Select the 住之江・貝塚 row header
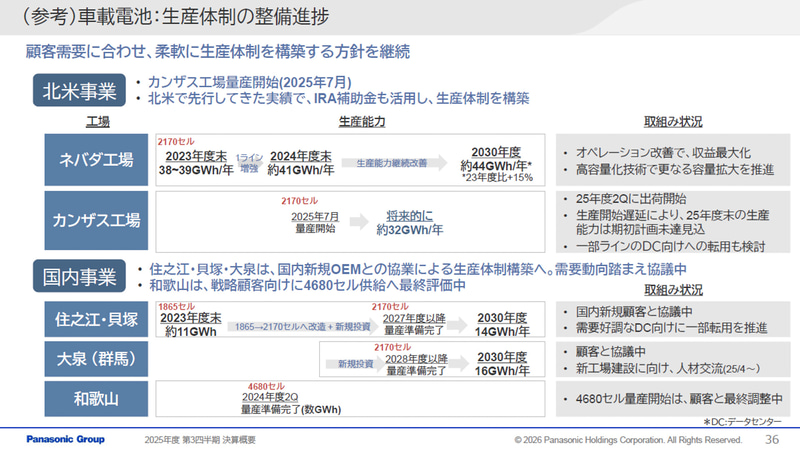 click(x=96, y=319)
